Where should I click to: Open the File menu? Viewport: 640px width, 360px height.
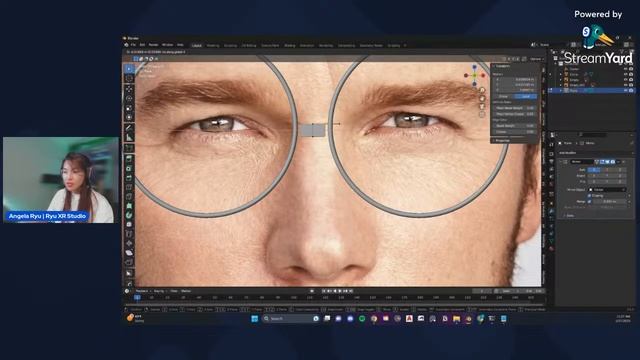(x=133, y=45)
